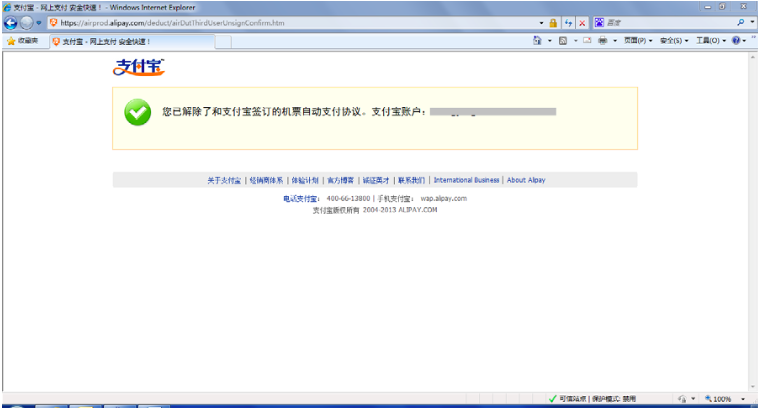
Task: Print the page with the printer icon
Action: pos(602,41)
